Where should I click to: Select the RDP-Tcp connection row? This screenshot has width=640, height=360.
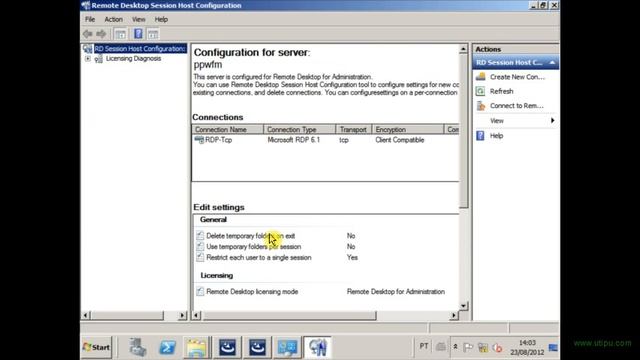[325, 140]
